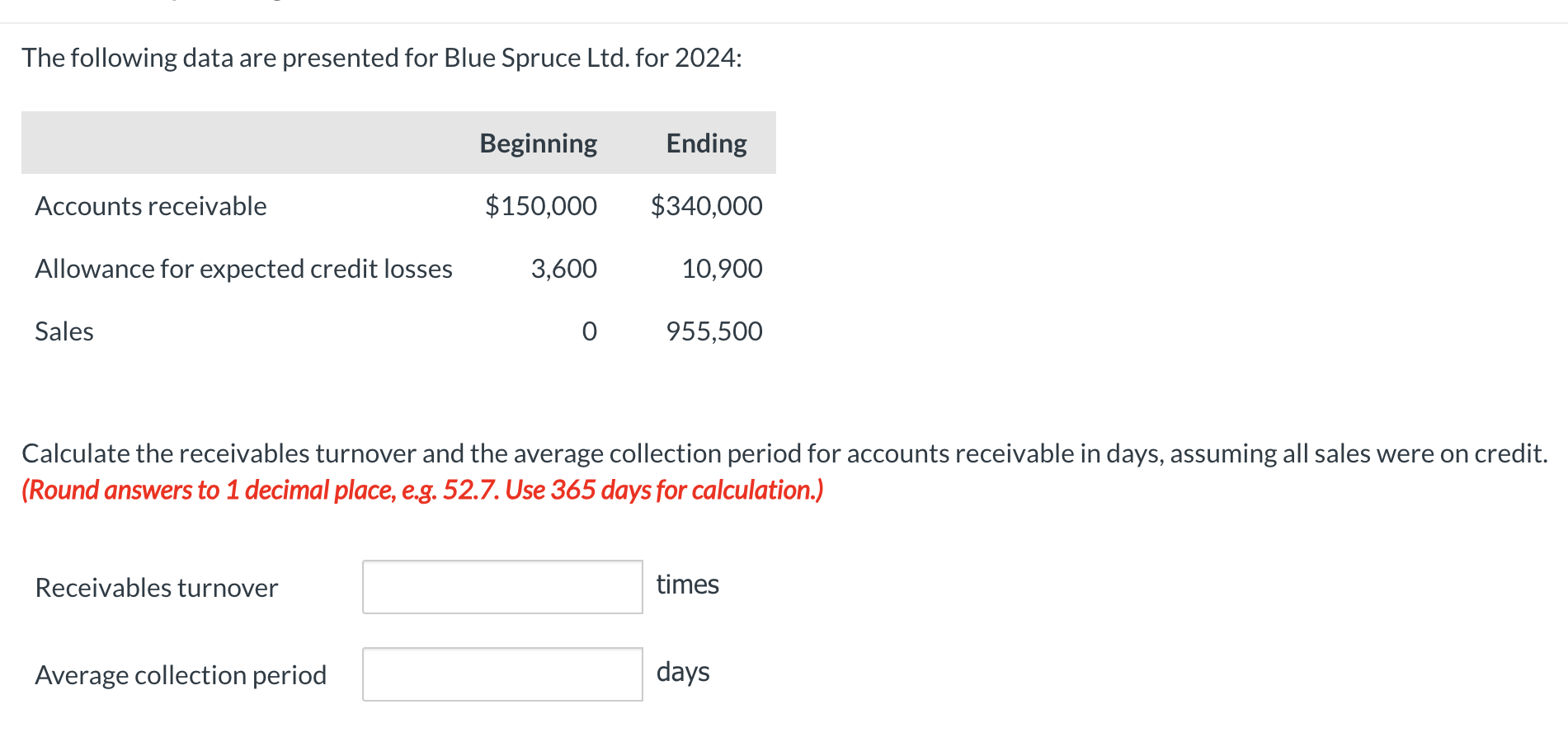1568x737 pixels.
Task: Select the beginning sales value of 0
Action: [x=589, y=331]
